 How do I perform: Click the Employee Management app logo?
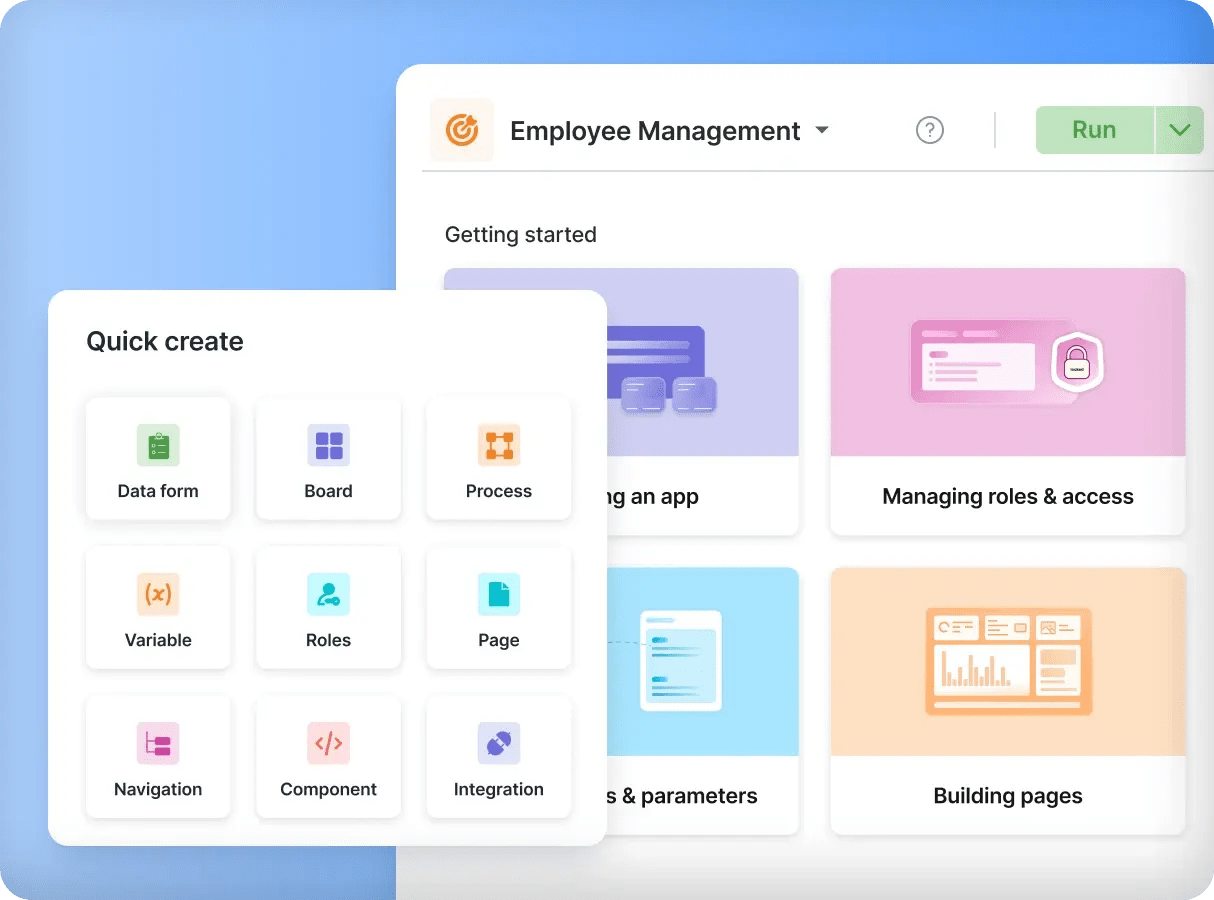[461, 130]
